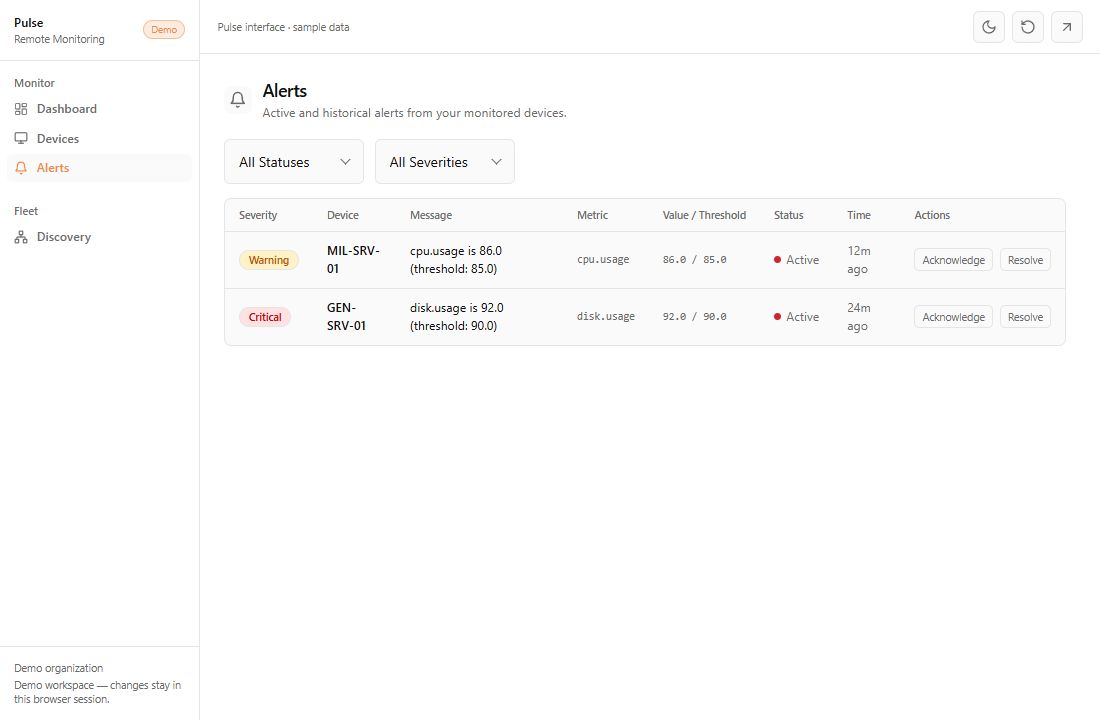Viewport: 1100px width, 720px height.
Task: Click the value '92.0 / 90.0'
Action: [695, 316]
